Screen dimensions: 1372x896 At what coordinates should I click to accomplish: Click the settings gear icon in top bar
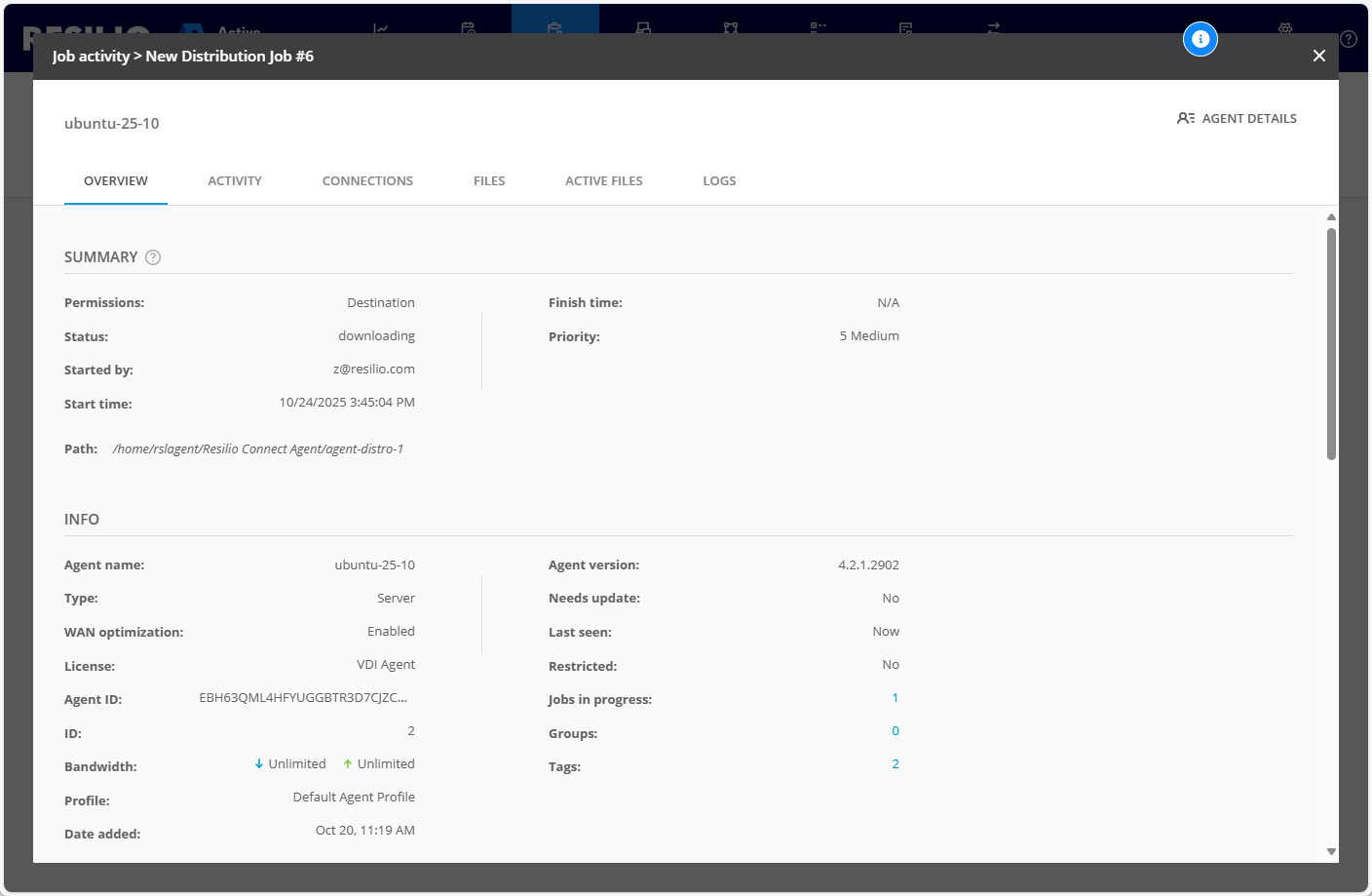1285,28
